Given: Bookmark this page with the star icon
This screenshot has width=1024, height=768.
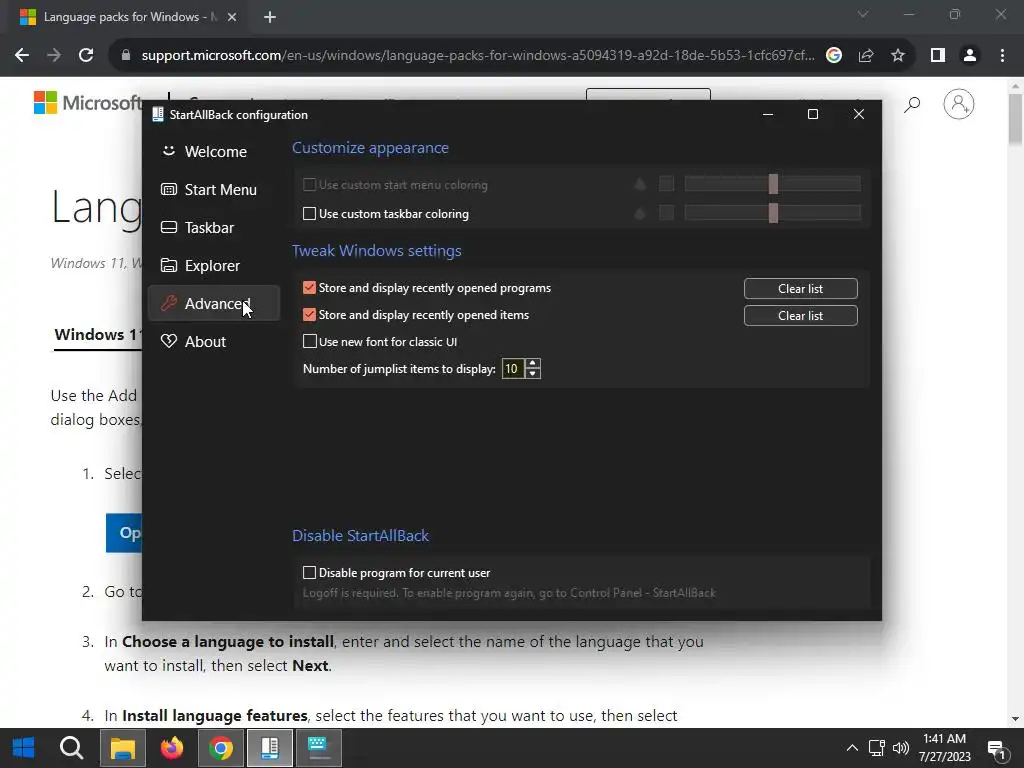Looking at the screenshot, I should point(898,56).
